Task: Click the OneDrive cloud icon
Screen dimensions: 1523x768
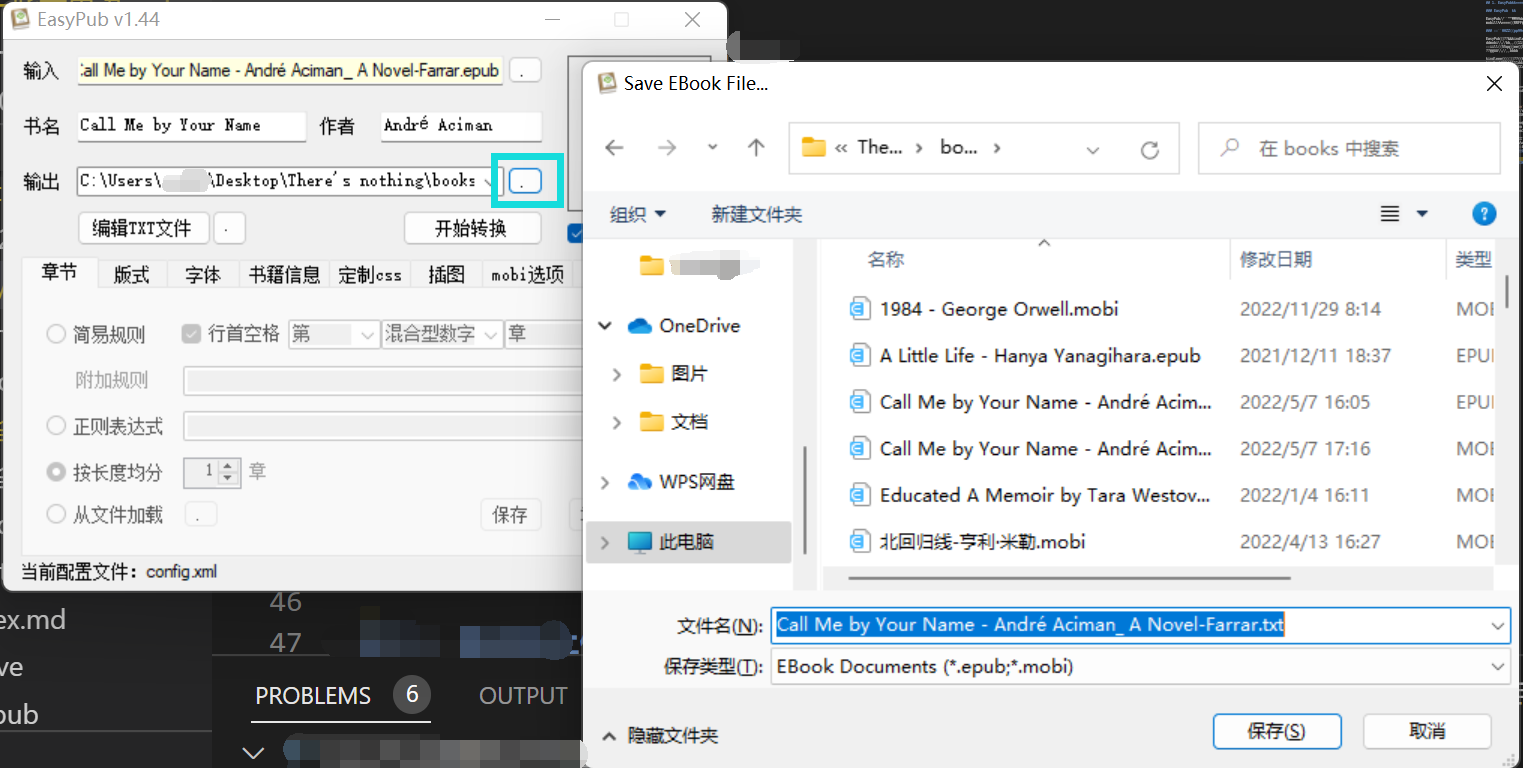Action: 640,326
